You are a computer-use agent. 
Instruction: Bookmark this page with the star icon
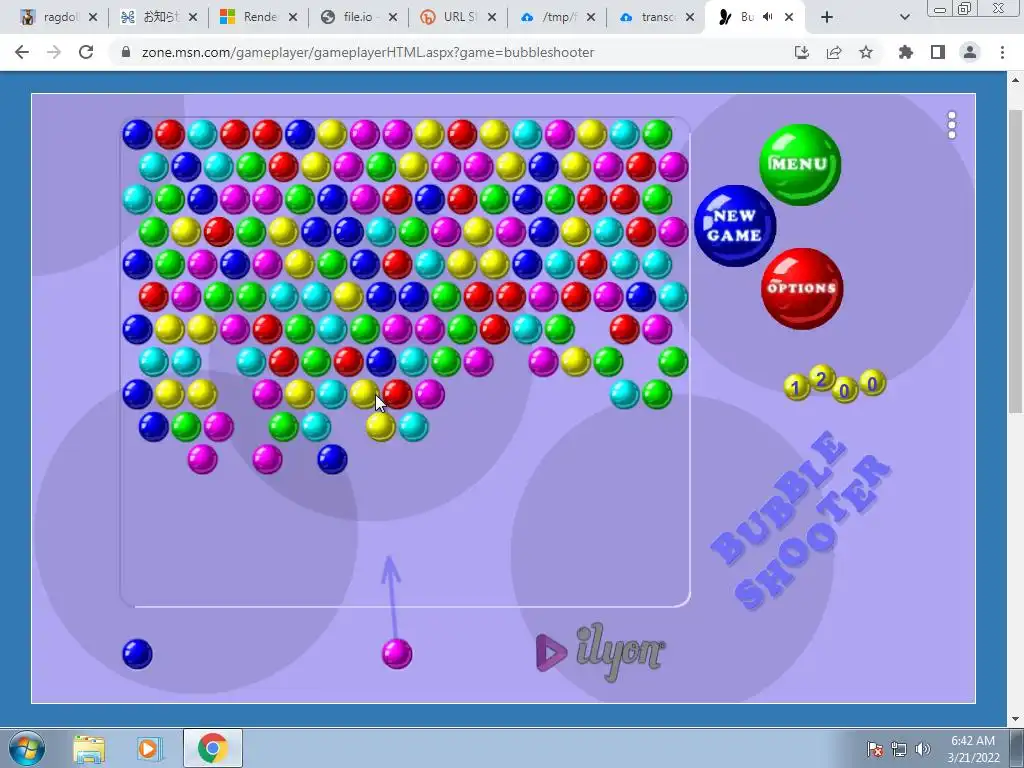click(x=866, y=52)
